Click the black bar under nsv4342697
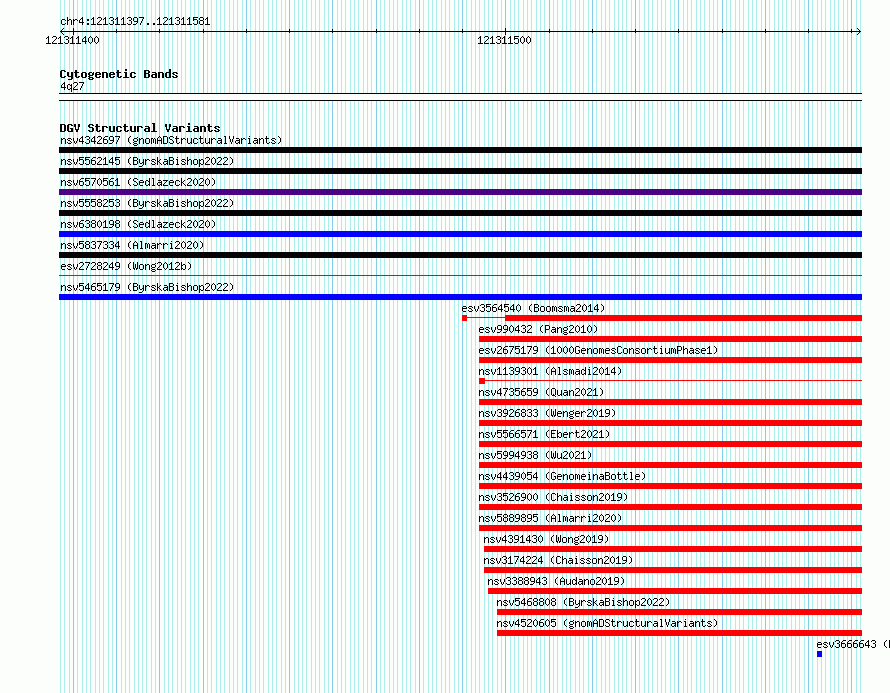890x693 pixels. click(x=460, y=150)
